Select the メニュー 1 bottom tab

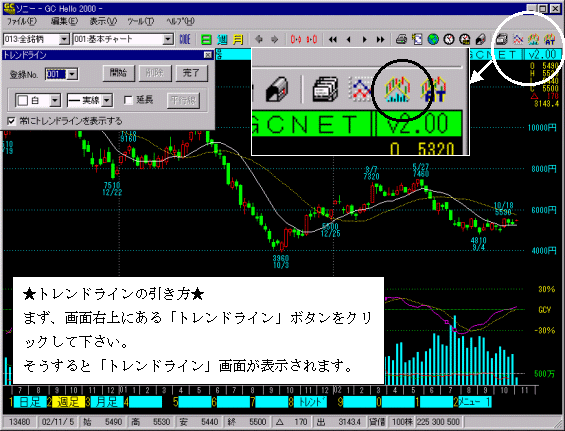click(x=475, y=402)
